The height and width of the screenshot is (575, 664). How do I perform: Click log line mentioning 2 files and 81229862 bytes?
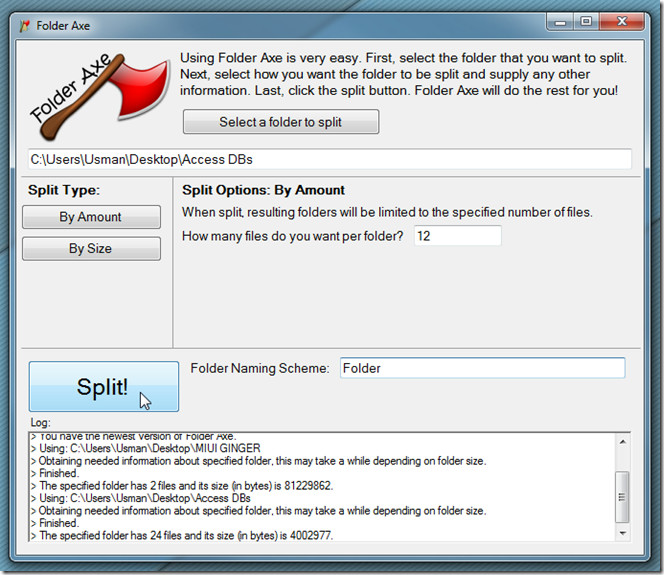(182, 486)
